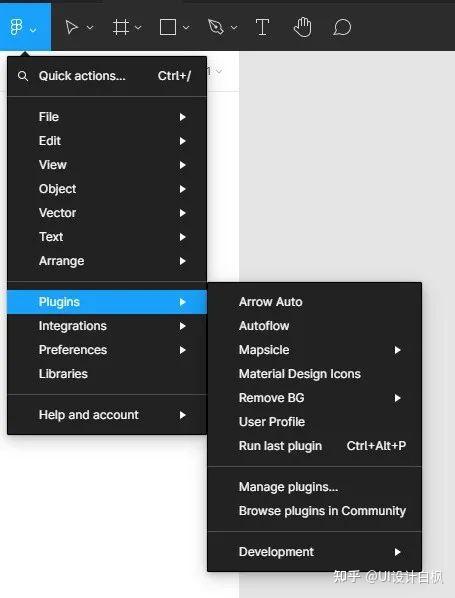The image size is (455, 598).
Task: Select the Hand tool icon
Action: [303, 27]
